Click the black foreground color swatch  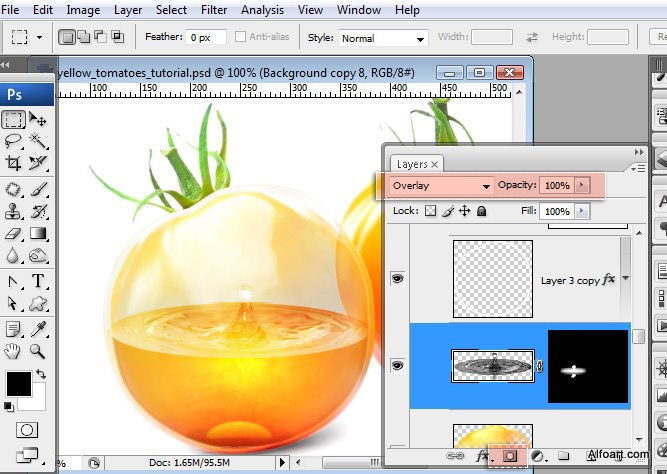tap(17, 384)
